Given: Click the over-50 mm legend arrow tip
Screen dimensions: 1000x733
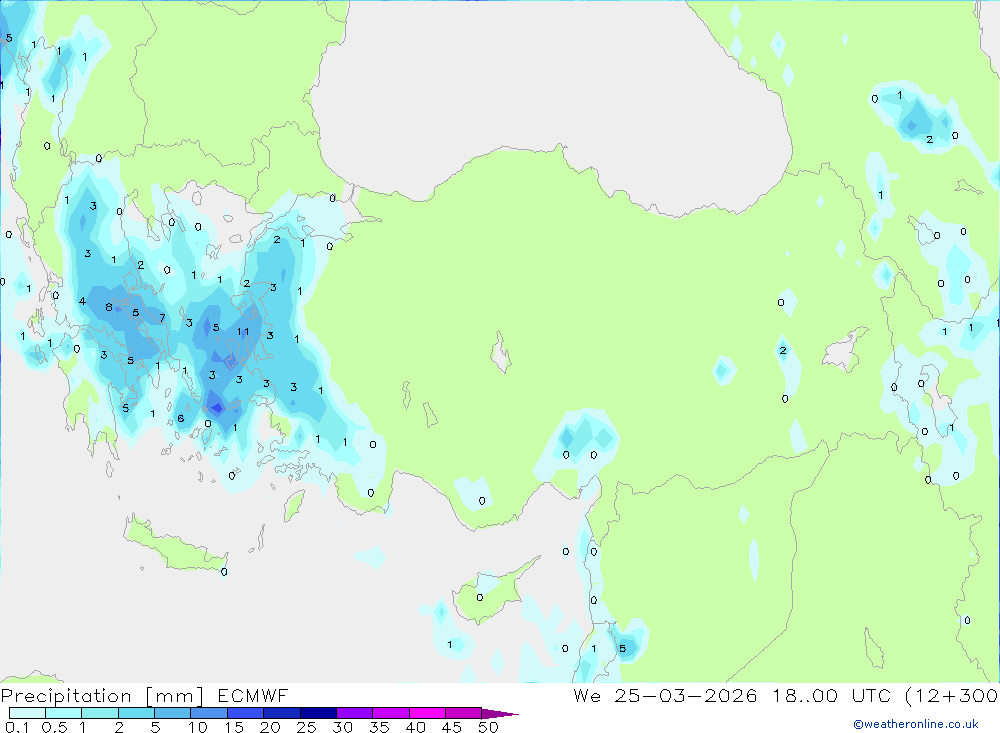Looking at the screenshot, I should point(501,713).
